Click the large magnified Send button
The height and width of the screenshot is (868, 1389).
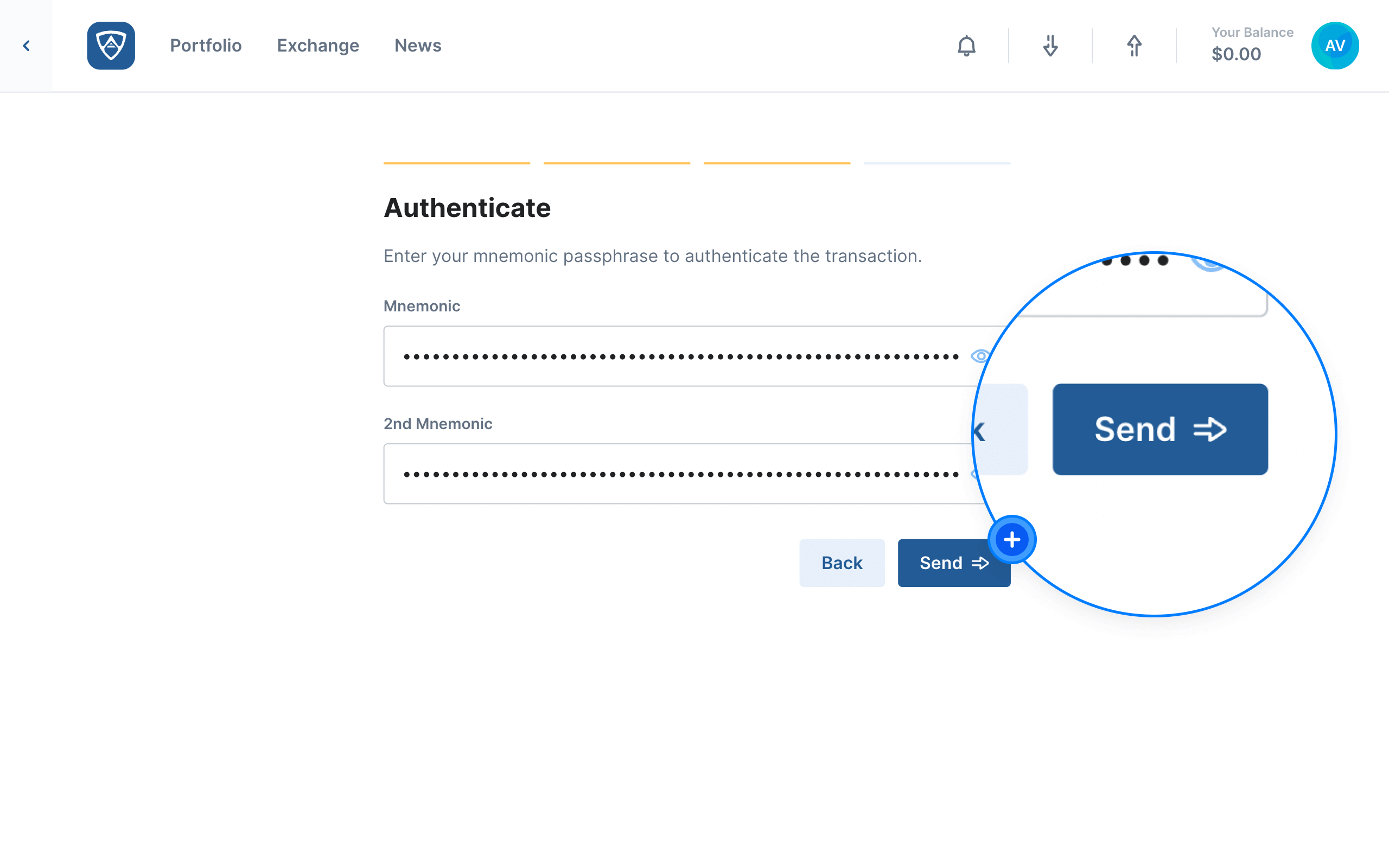click(x=1160, y=430)
